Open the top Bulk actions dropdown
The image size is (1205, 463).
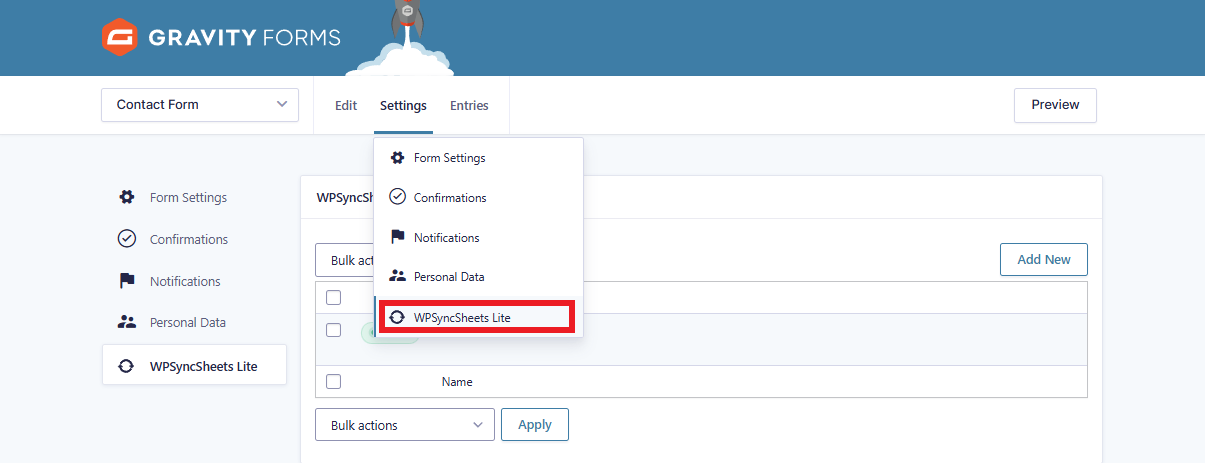[345, 260]
